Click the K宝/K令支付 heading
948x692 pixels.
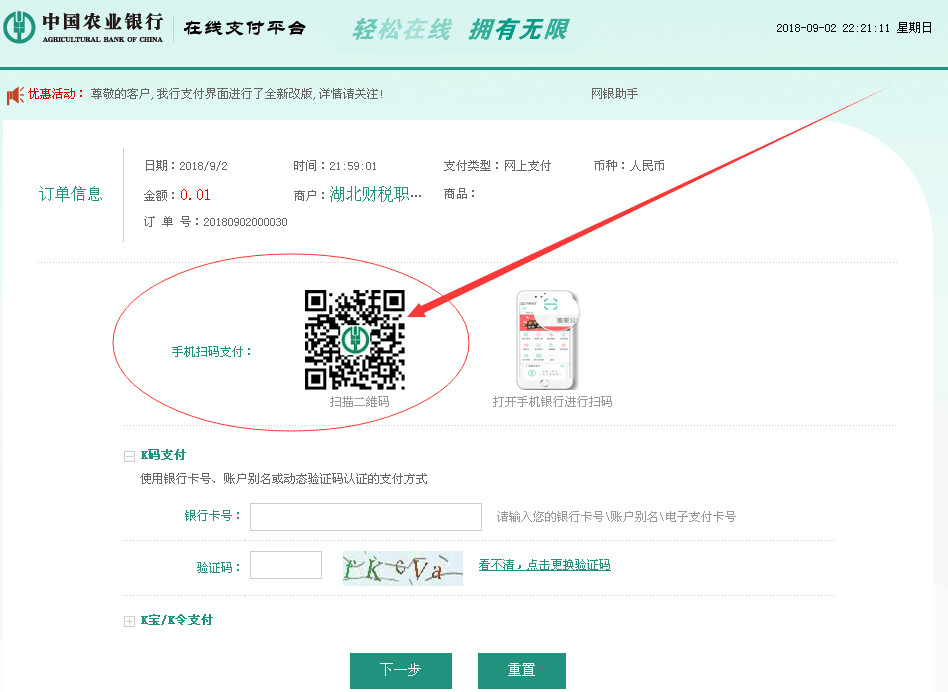[177, 620]
